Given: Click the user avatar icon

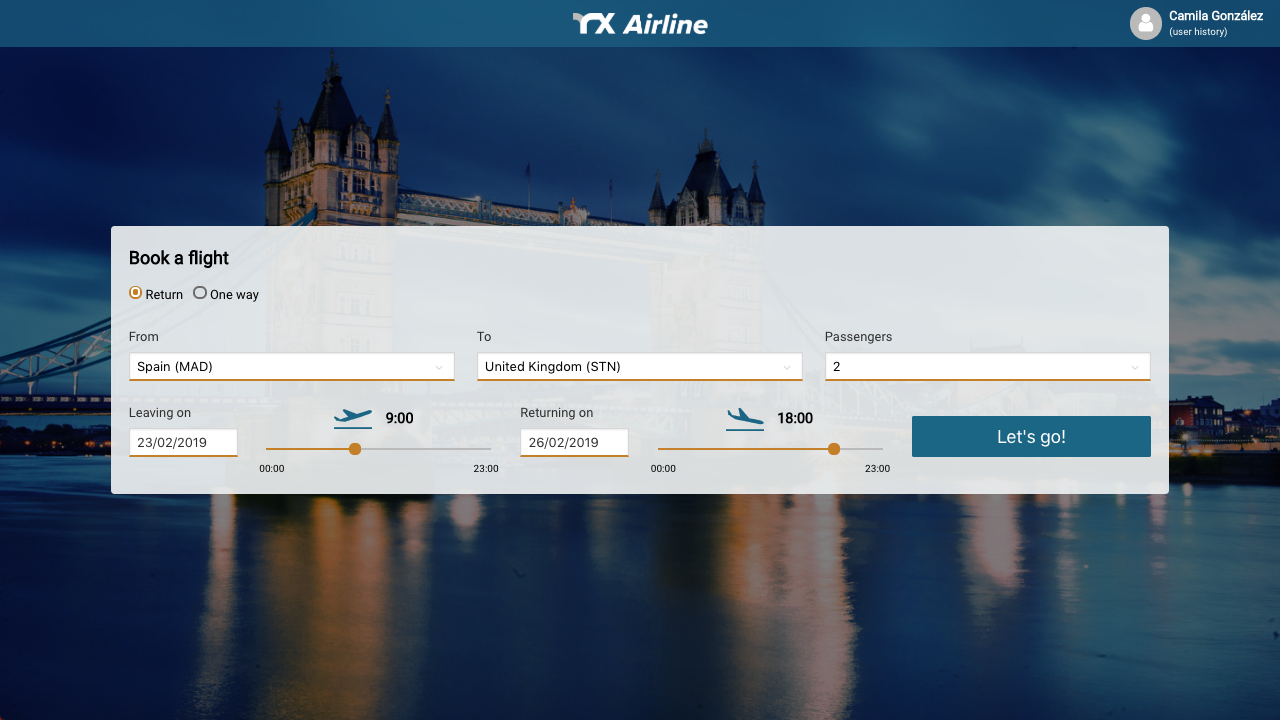Looking at the screenshot, I should (x=1145, y=23).
